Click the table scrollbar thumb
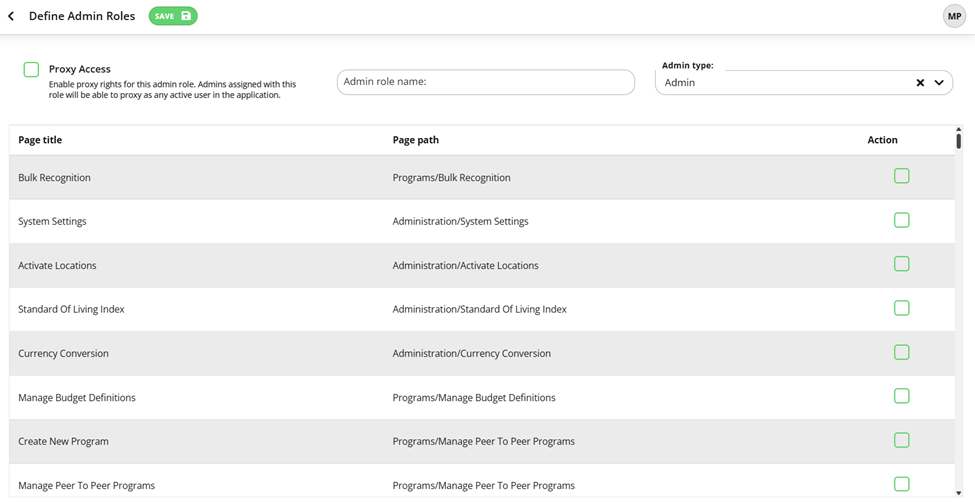This screenshot has height=502, width=975. click(959, 141)
